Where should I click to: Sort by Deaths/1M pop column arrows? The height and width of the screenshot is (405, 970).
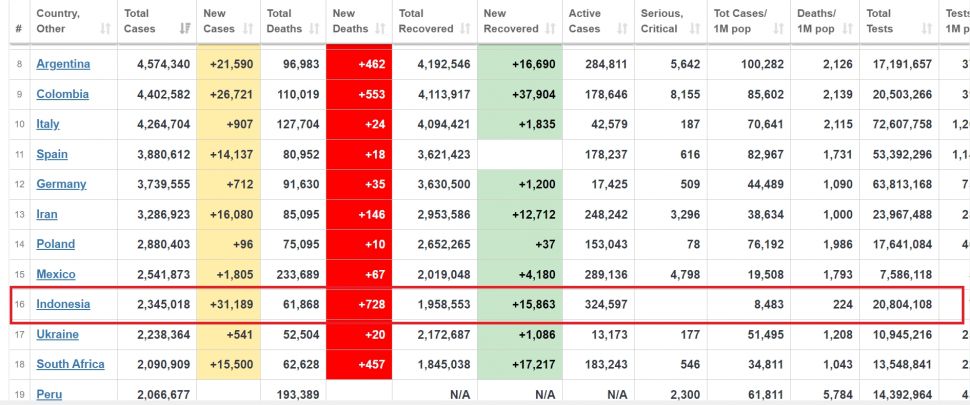[848, 28]
